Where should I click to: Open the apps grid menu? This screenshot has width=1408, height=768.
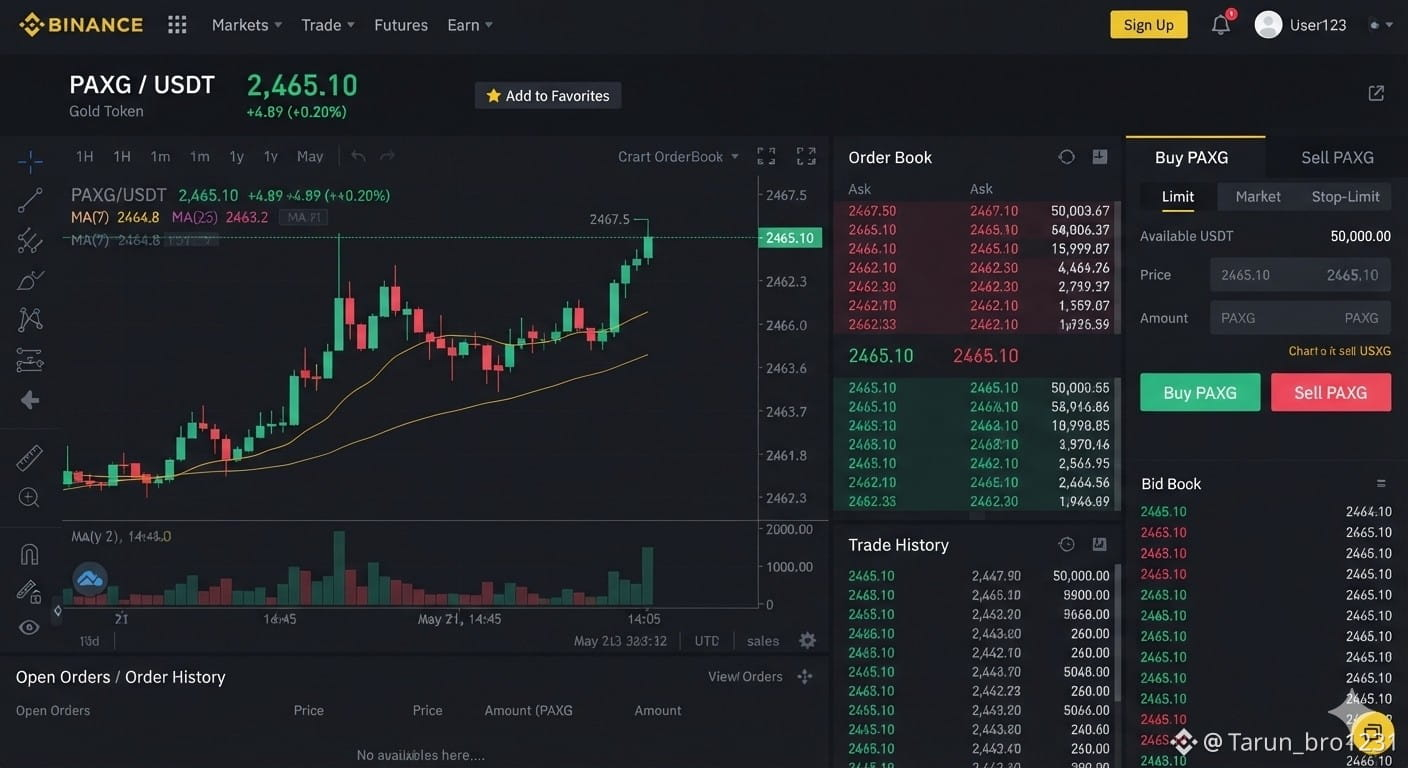point(177,25)
